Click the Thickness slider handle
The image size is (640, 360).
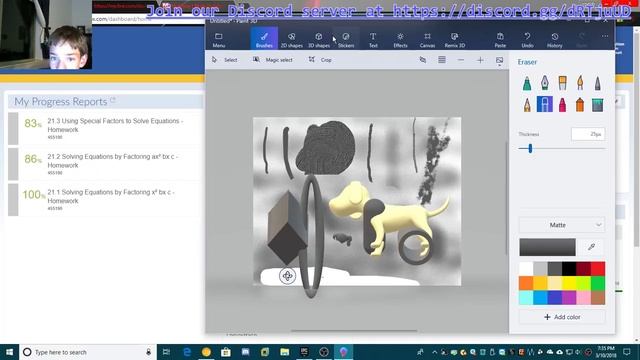coord(530,149)
